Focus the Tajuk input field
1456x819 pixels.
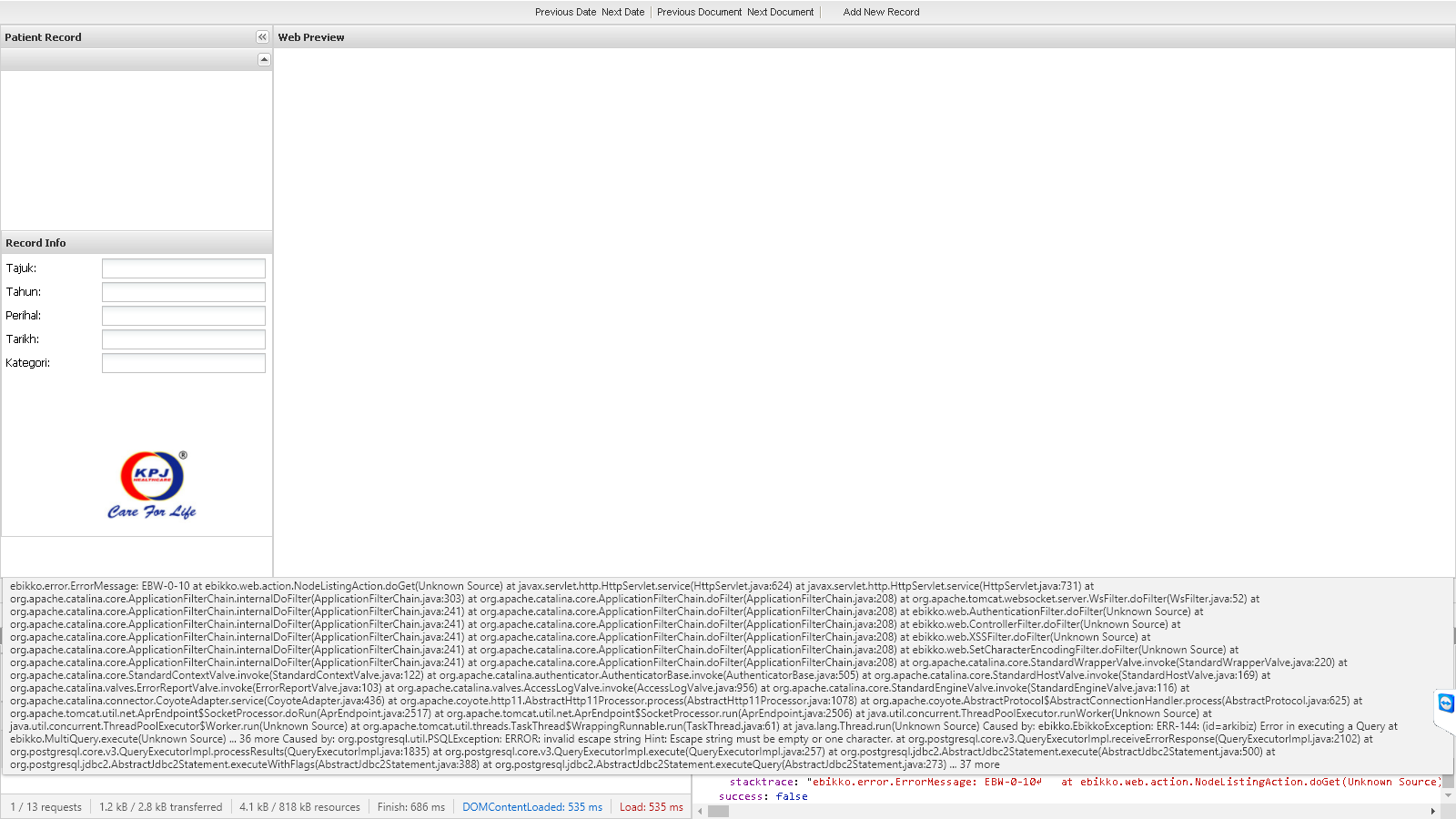pos(183,268)
